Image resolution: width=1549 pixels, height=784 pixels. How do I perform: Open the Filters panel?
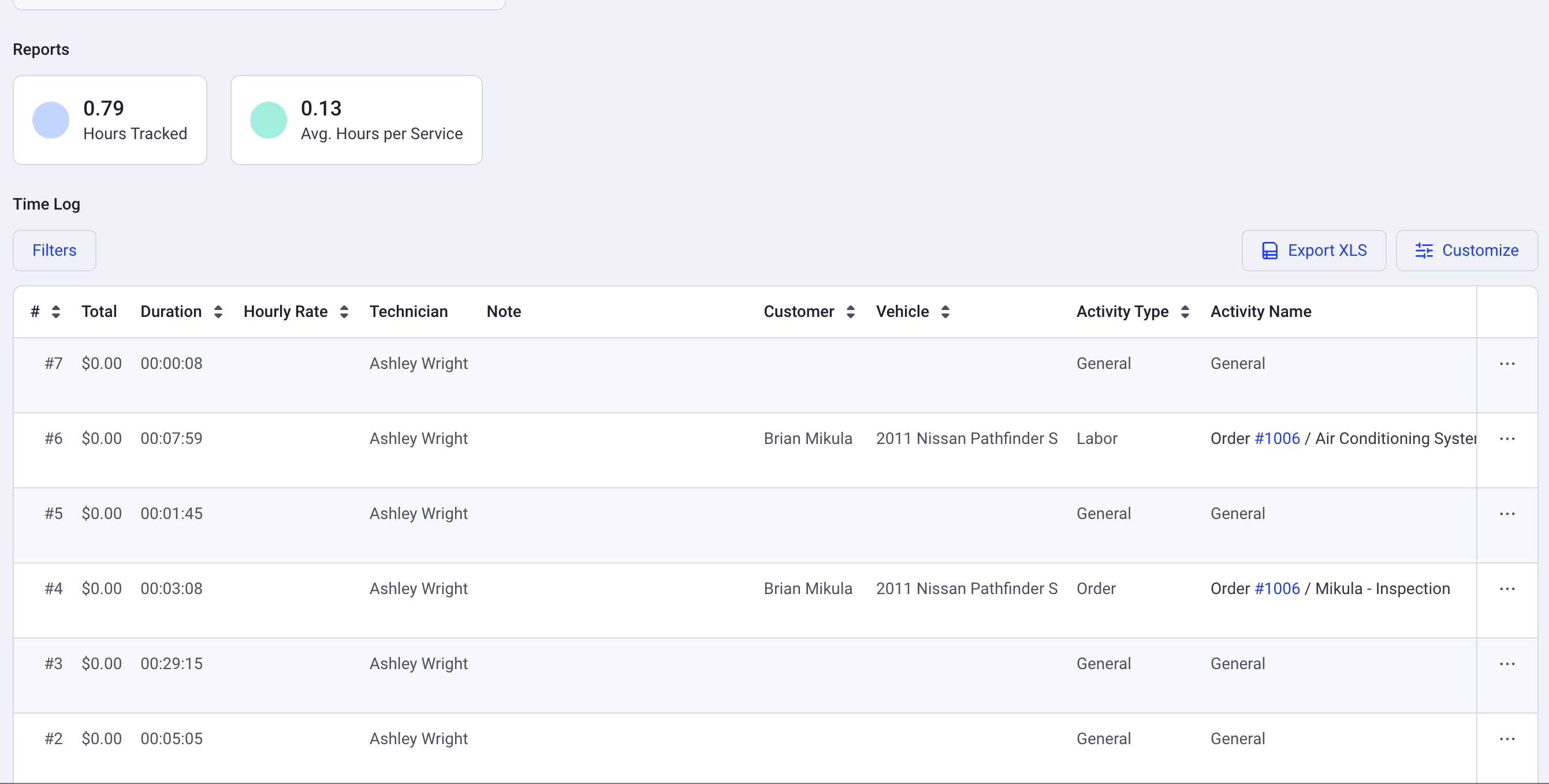[x=55, y=251]
